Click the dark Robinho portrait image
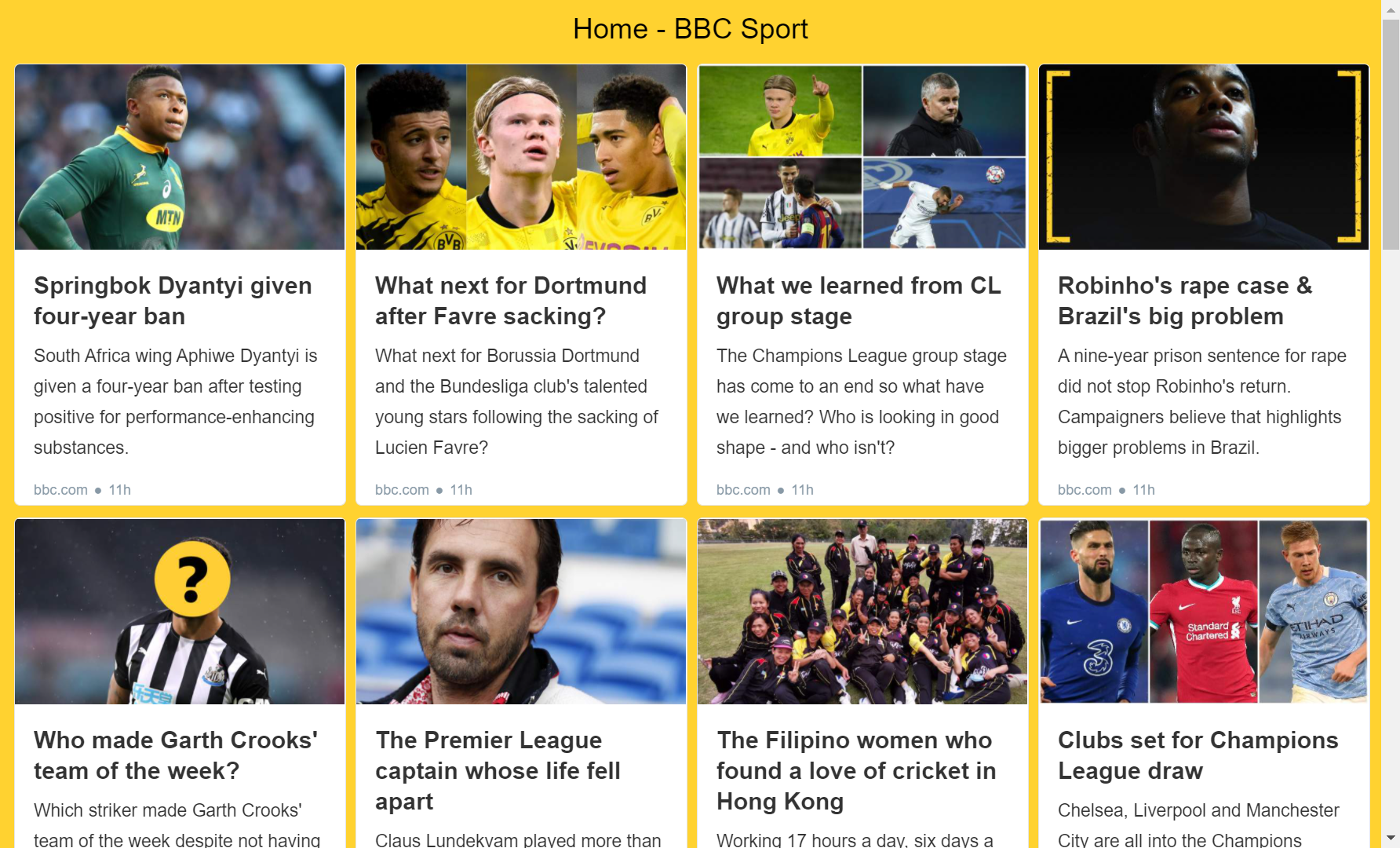This screenshot has width=1400, height=848. pyautogui.click(x=1204, y=157)
